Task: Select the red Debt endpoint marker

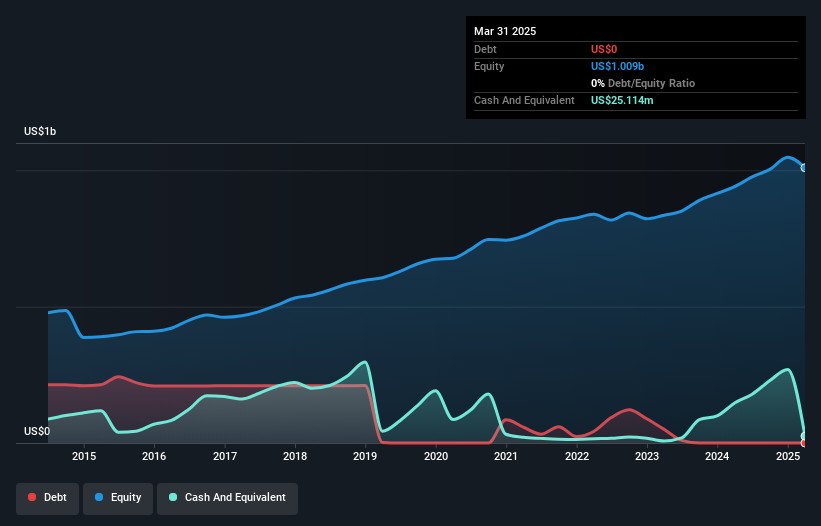Action: point(804,443)
